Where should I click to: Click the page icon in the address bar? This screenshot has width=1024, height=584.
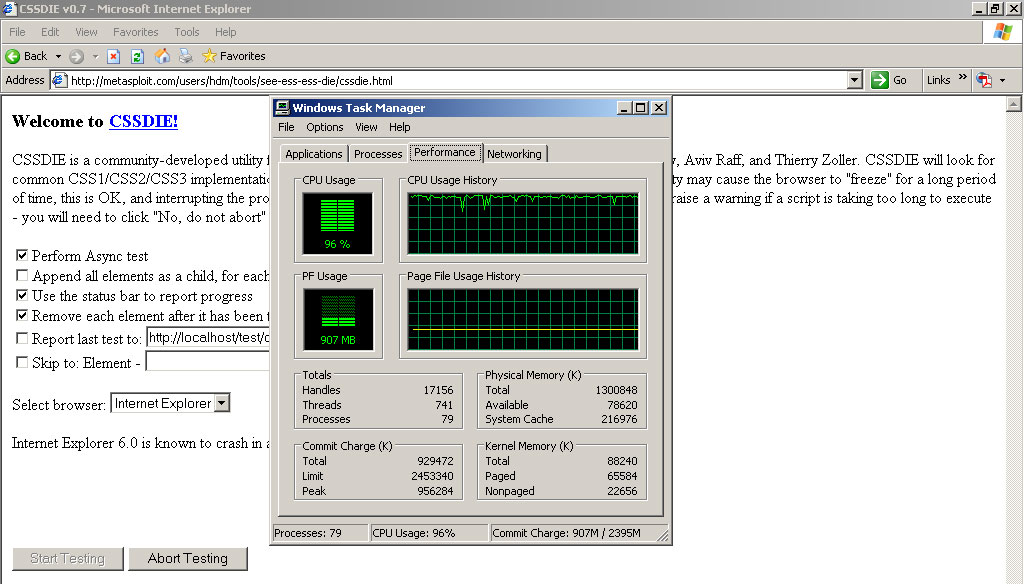pos(59,80)
